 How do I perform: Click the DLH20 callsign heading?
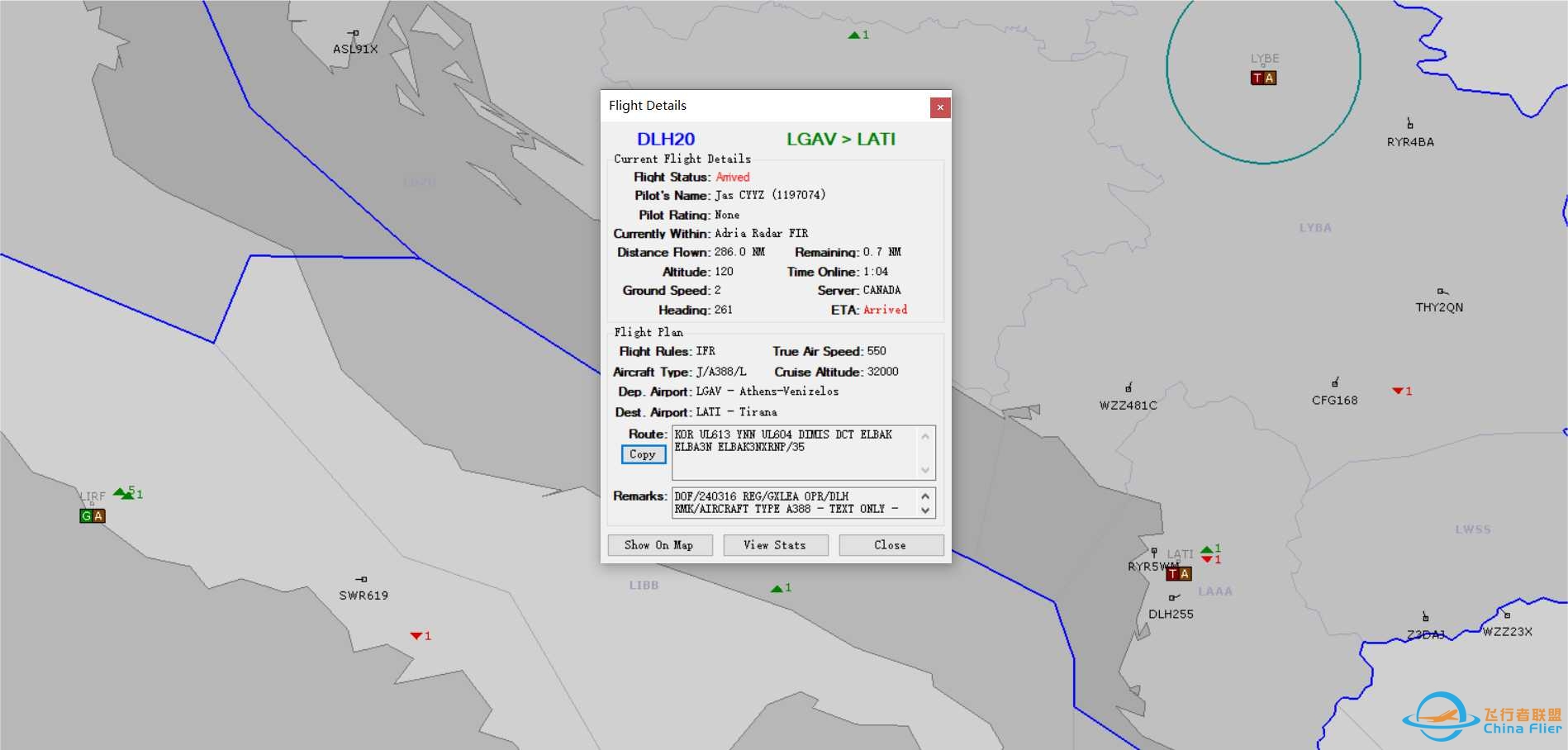coord(665,140)
